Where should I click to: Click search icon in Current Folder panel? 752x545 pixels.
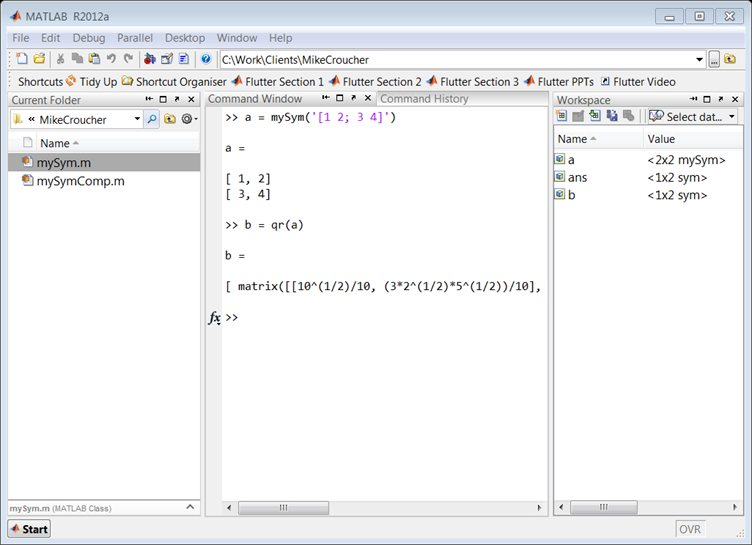152,119
